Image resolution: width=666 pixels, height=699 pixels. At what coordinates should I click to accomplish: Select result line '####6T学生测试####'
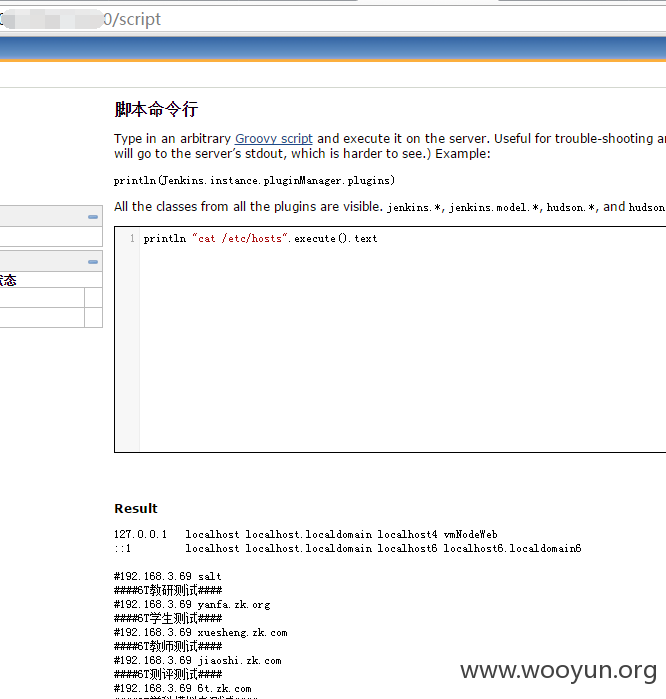(168, 618)
